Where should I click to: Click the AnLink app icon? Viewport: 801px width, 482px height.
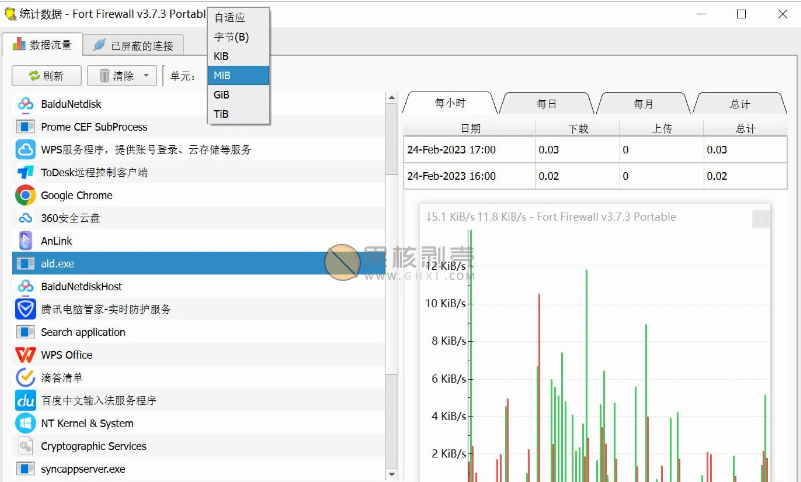25,240
